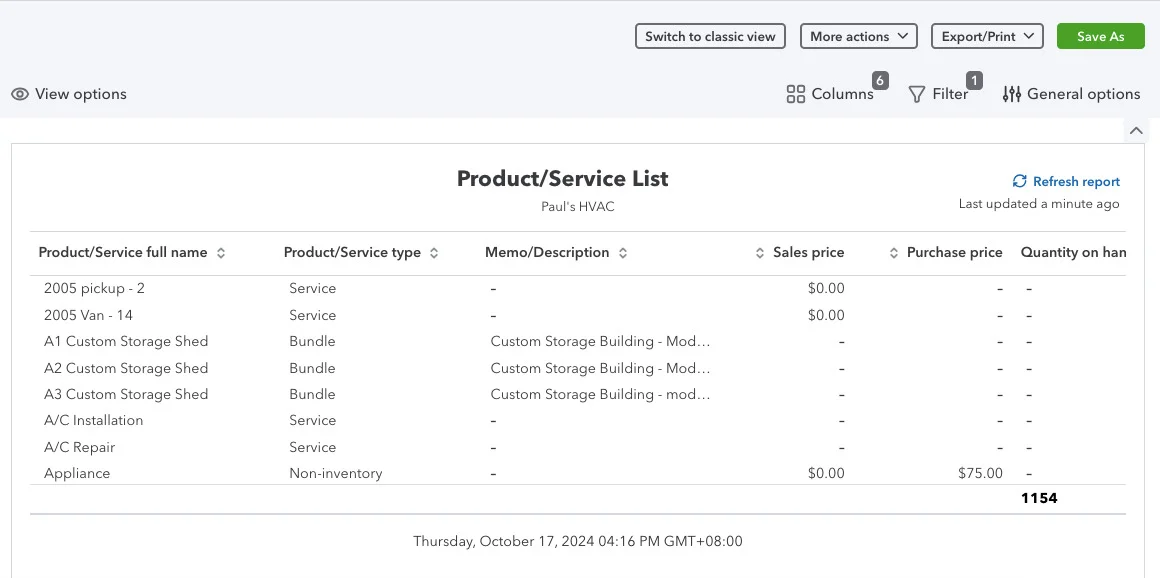Click the Filter count badge 1
This screenshot has height=578, width=1160.
[974, 80]
